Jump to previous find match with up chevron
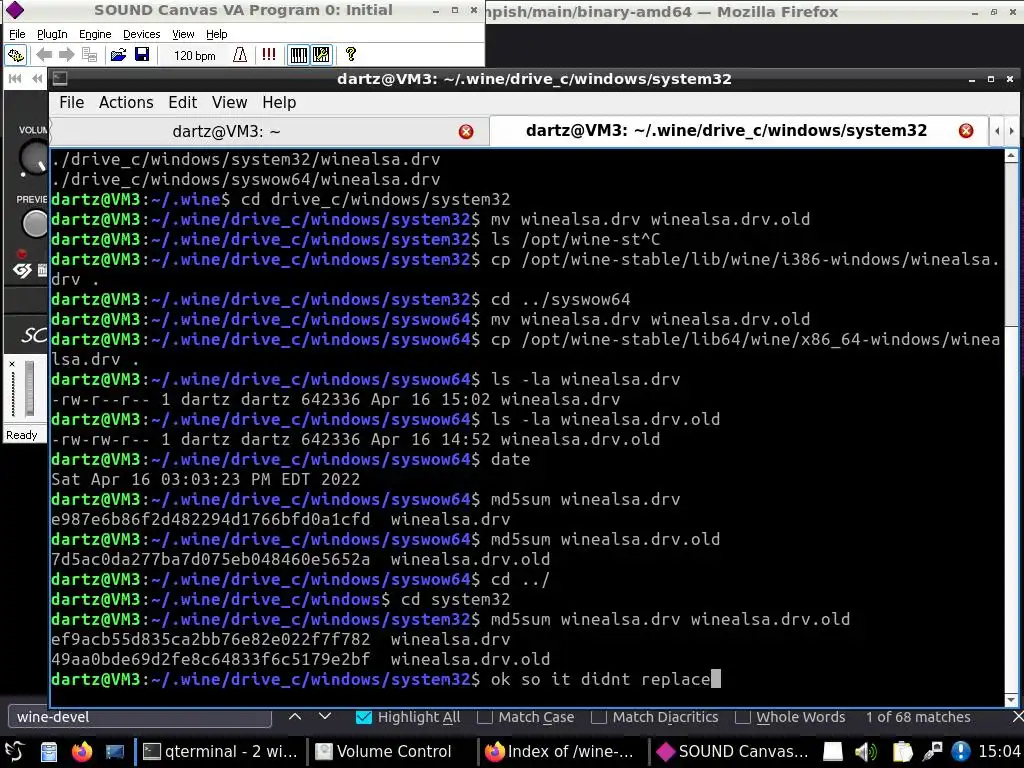Screen dimensions: 1024x768 [295, 716]
